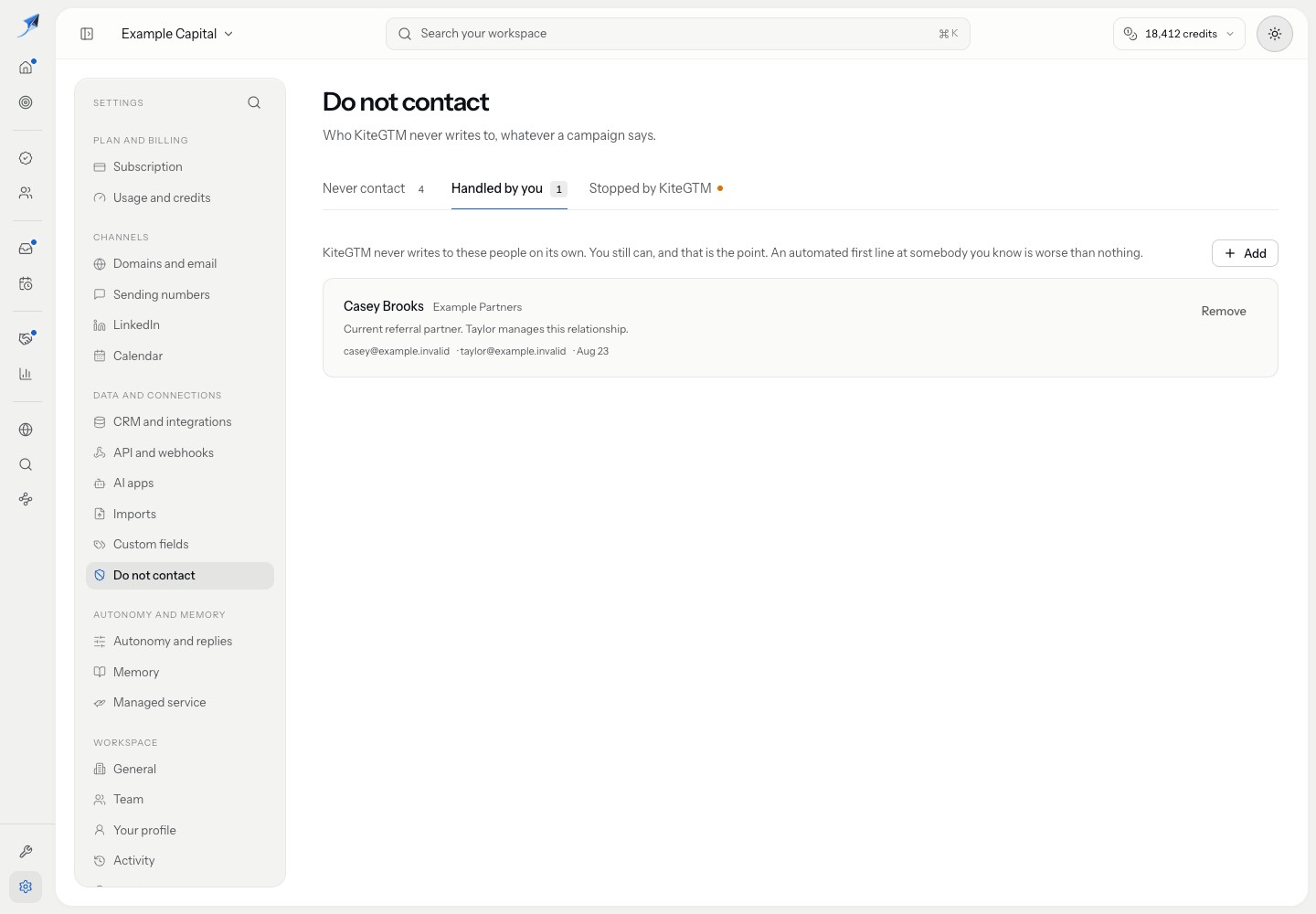This screenshot has width=1316, height=914.
Task: Open Memory settings
Action: click(180, 672)
